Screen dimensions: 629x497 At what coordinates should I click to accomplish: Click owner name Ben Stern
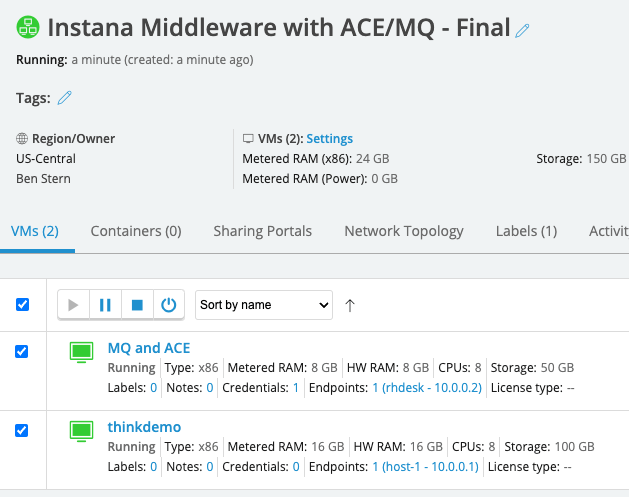click(43, 179)
